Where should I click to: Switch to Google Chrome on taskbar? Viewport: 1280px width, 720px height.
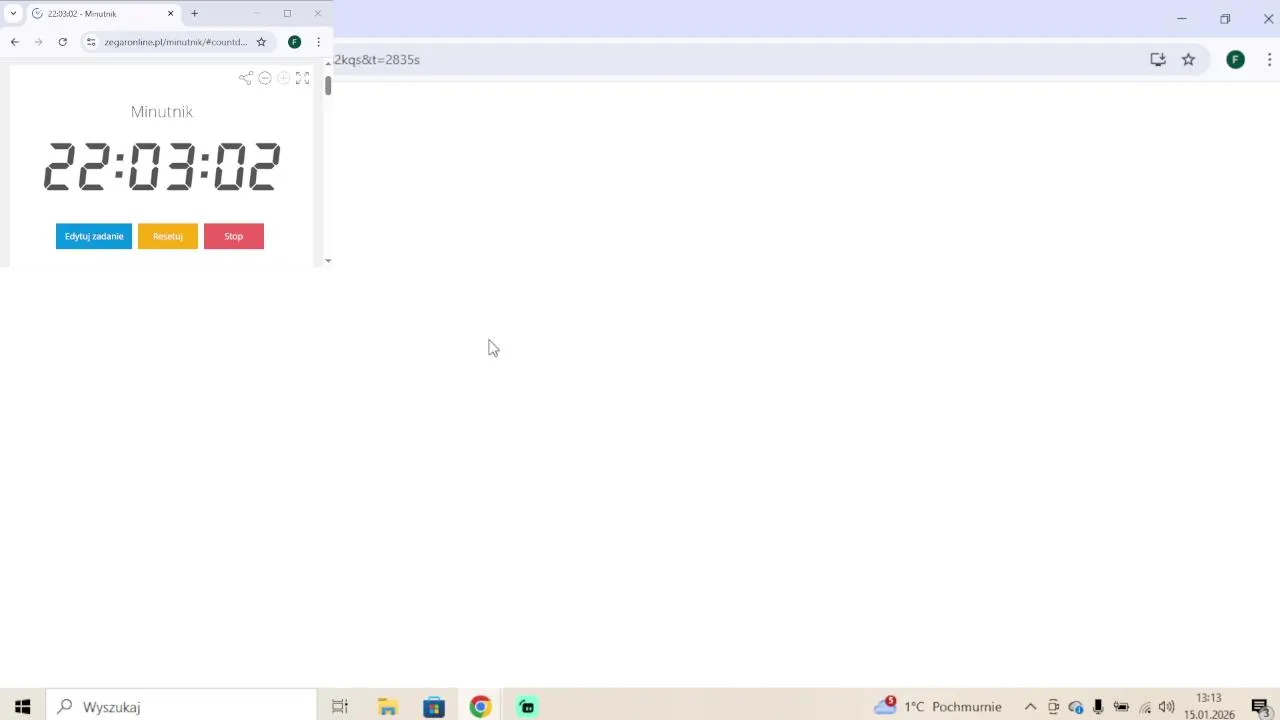481,707
